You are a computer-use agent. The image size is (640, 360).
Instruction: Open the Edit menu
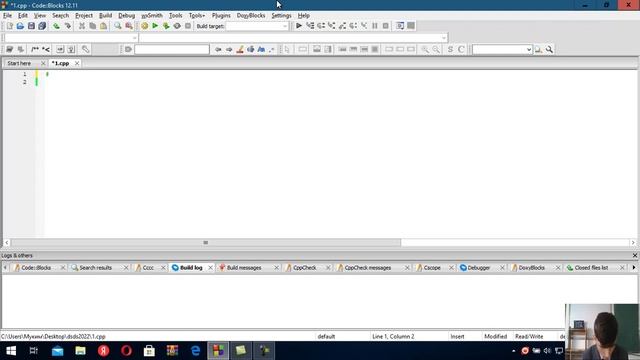[23, 16]
